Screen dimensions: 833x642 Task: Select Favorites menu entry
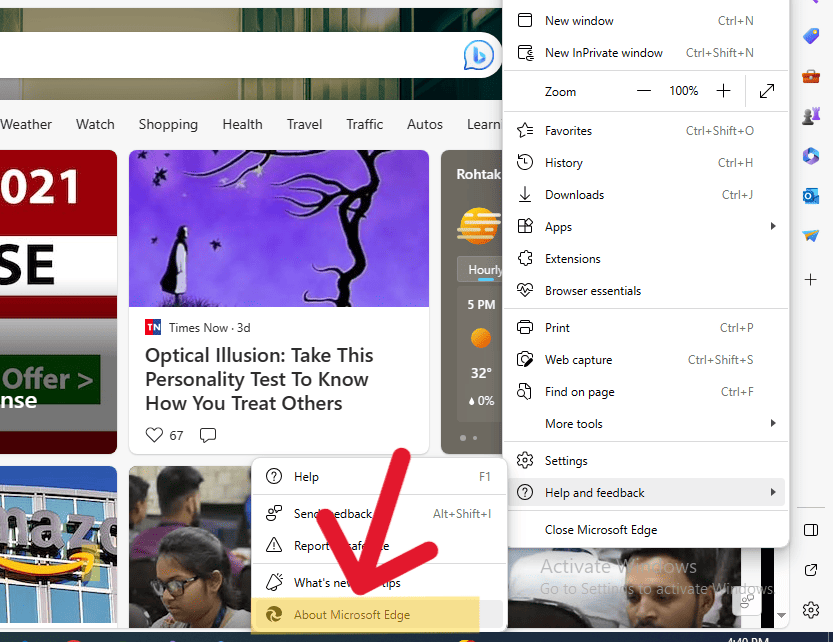(x=644, y=131)
